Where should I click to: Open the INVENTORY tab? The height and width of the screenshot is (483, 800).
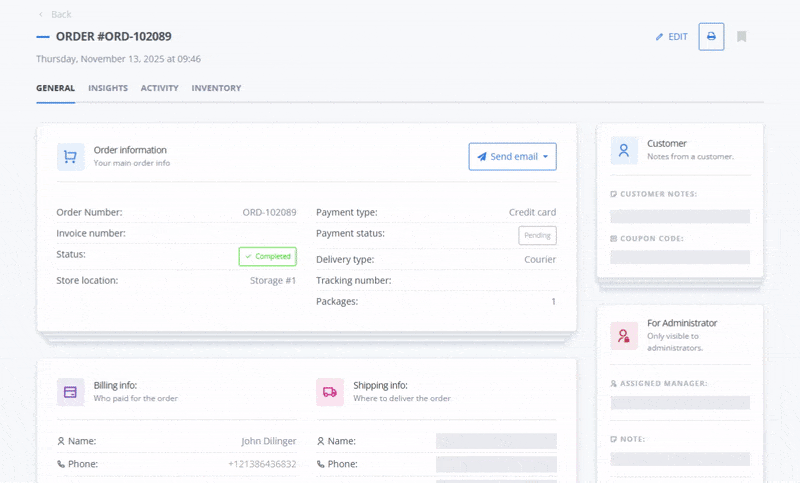coord(216,88)
